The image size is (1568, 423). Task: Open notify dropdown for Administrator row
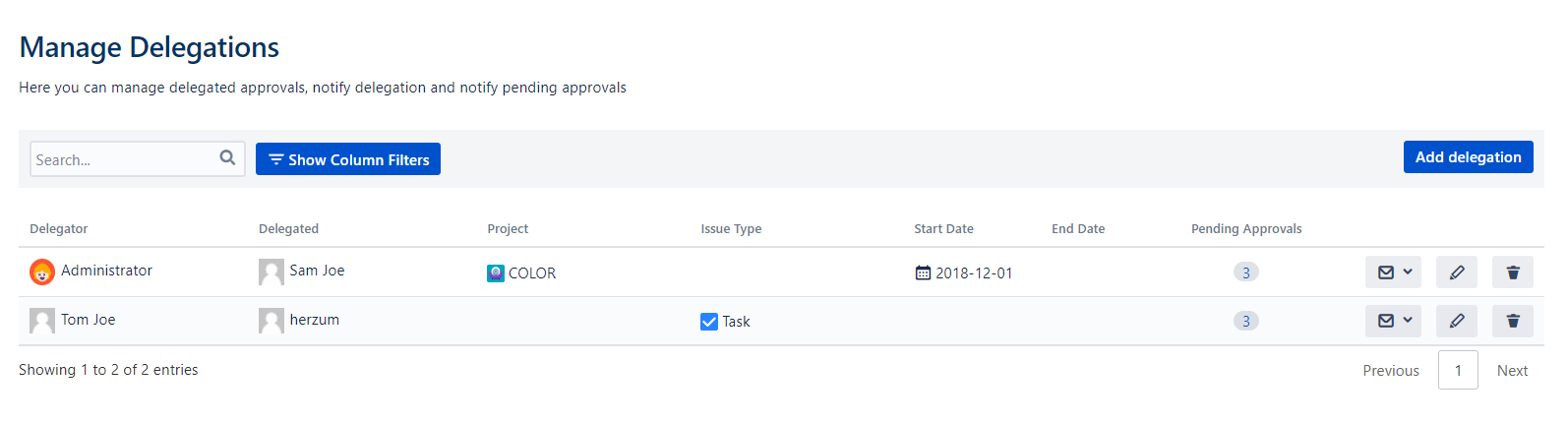(1393, 272)
